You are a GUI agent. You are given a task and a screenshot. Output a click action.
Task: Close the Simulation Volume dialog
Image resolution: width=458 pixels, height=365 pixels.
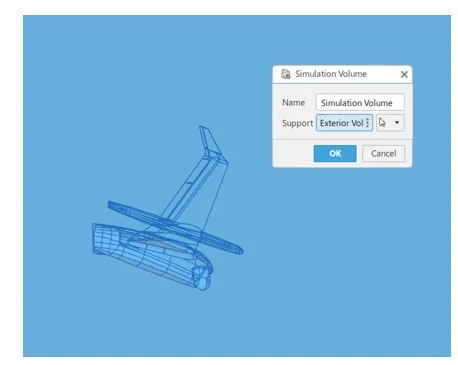(404, 74)
